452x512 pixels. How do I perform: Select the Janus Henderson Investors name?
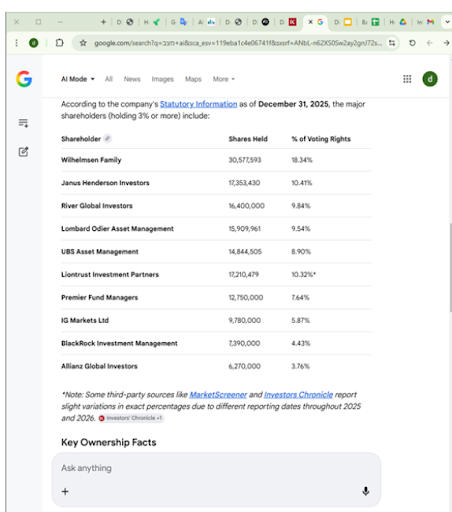(x=105, y=183)
